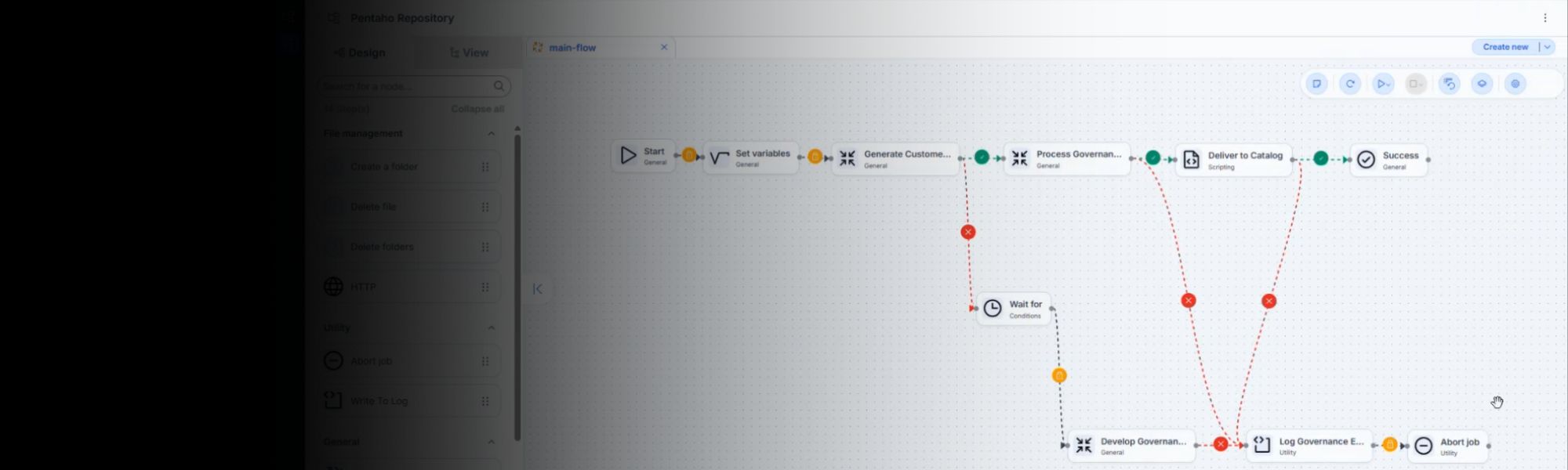Click the drag handle on Delete folders
The width and height of the screenshot is (1568, 470).
[485, 247]
